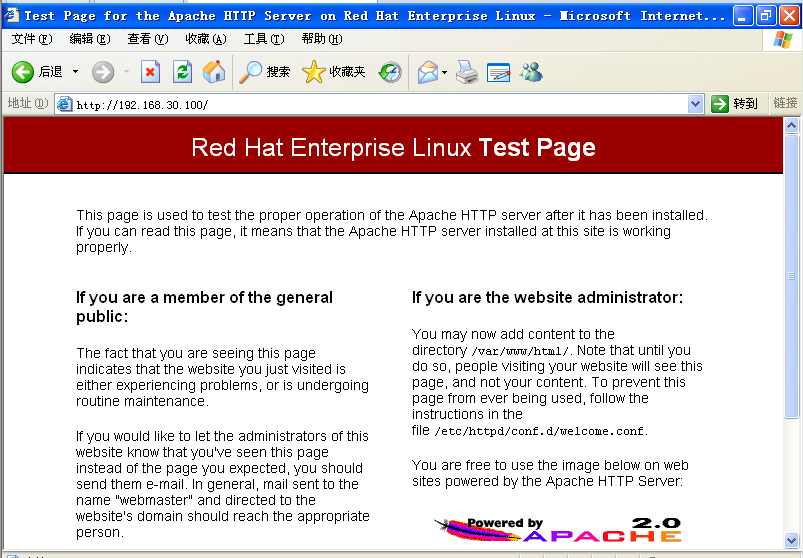Click the green Back arrow icon
The height and width of the screenshot is (558, 803).
23,72
